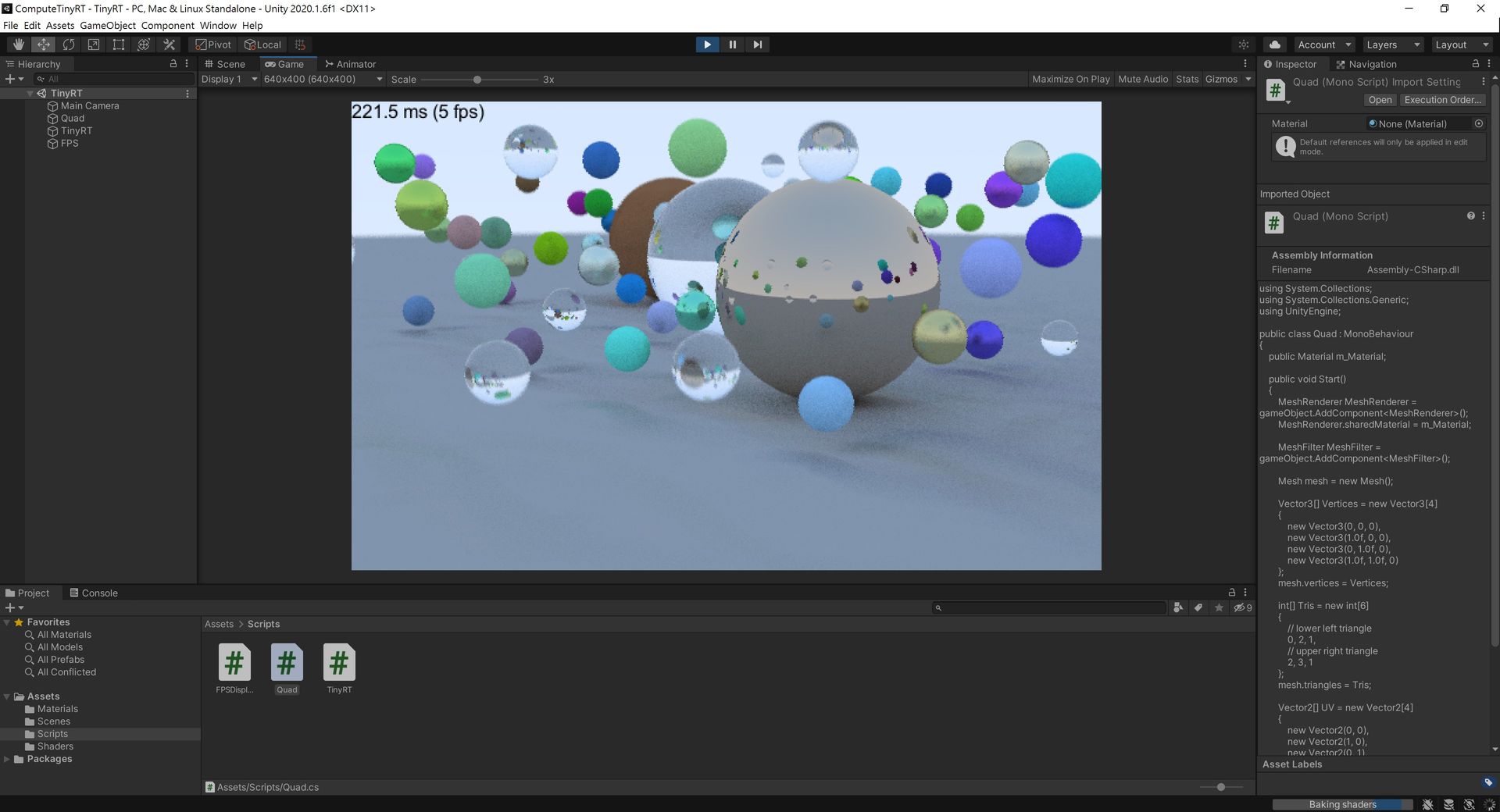Open Gizmos dropdown arrow
Image resolution: width=1500 pixels, height=812 pixels.
click(x=1248, y=79)
